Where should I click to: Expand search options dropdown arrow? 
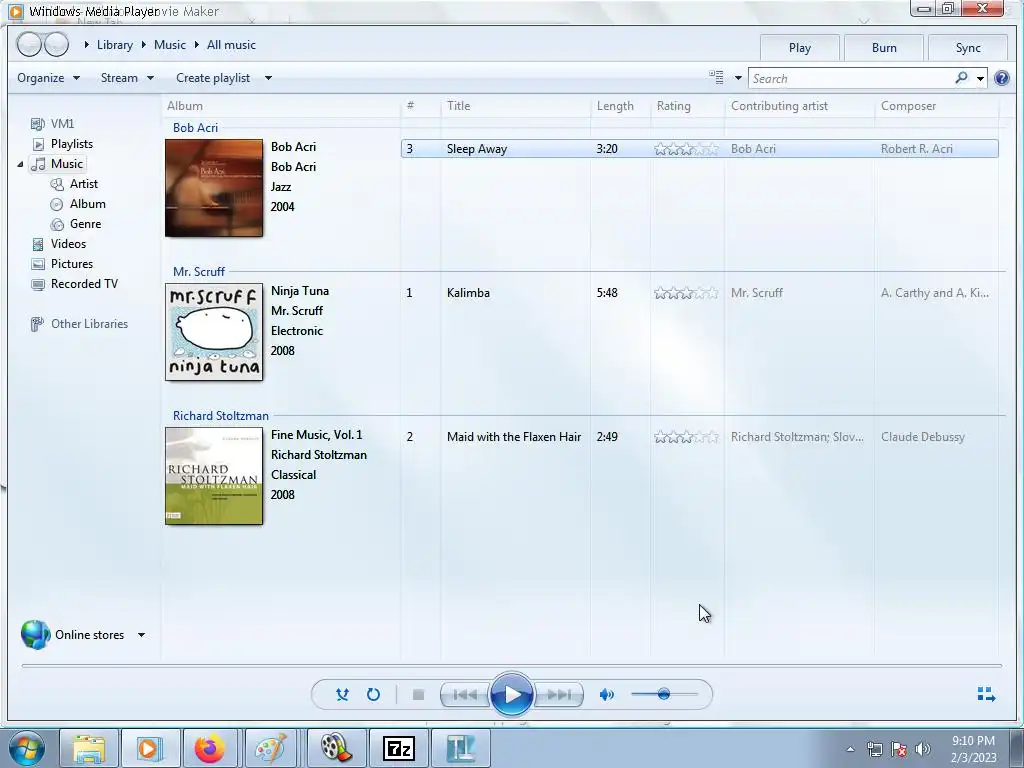tap(980, 79)
